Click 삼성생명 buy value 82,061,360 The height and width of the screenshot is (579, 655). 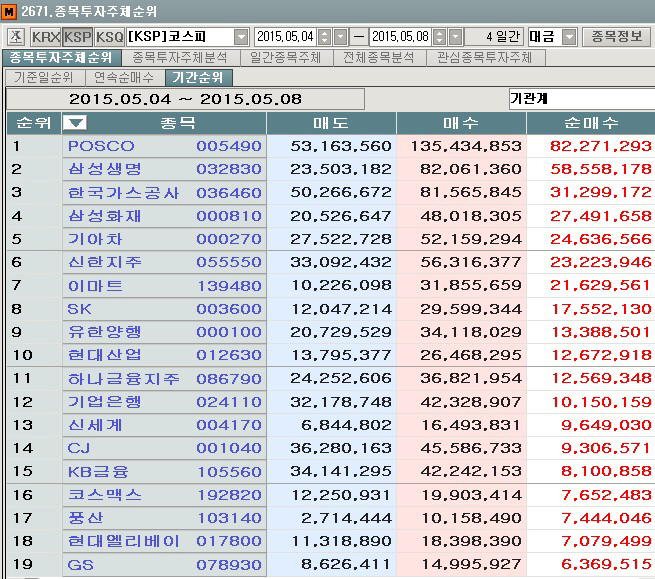(470, 169)
